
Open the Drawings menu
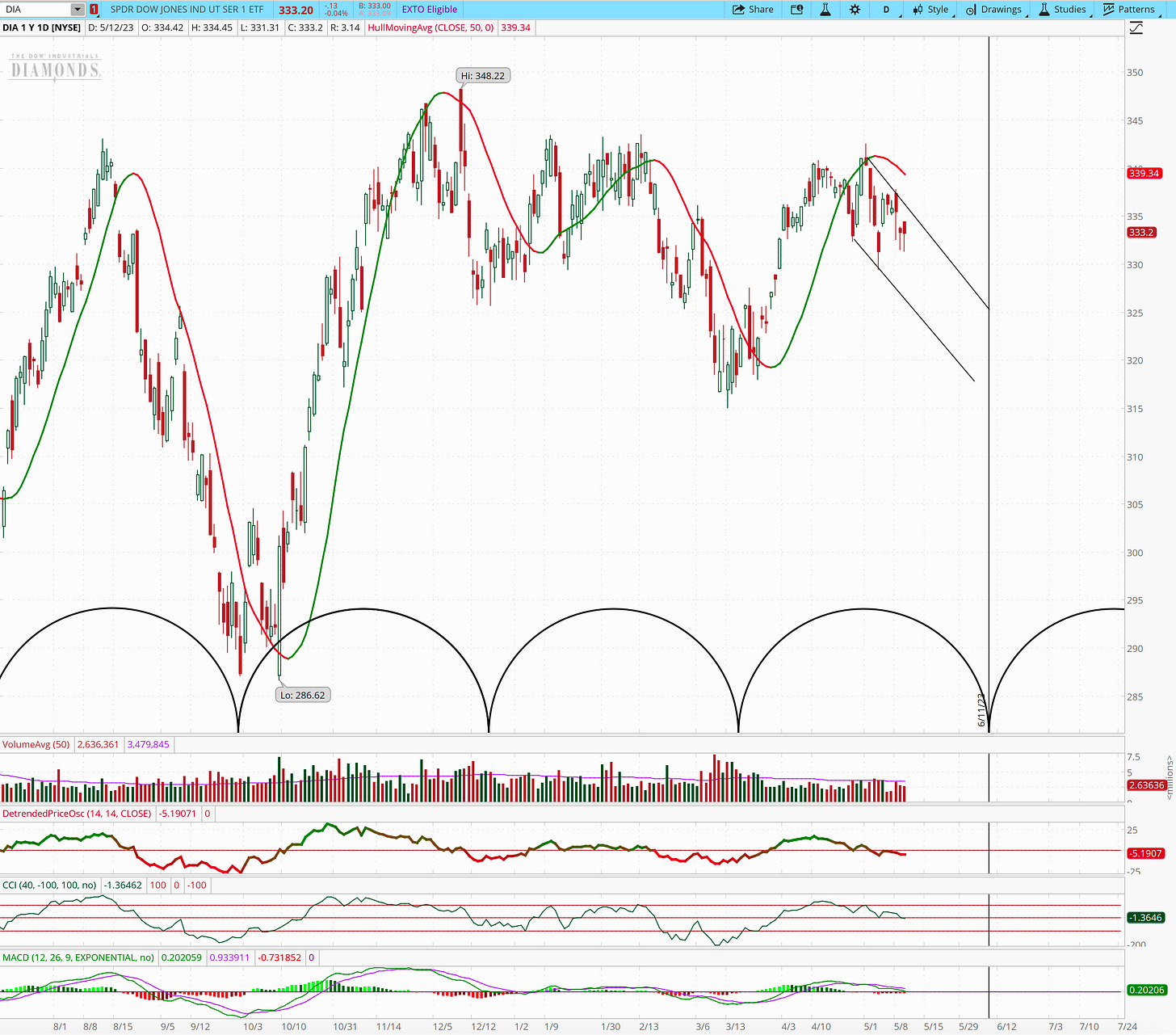993,10
